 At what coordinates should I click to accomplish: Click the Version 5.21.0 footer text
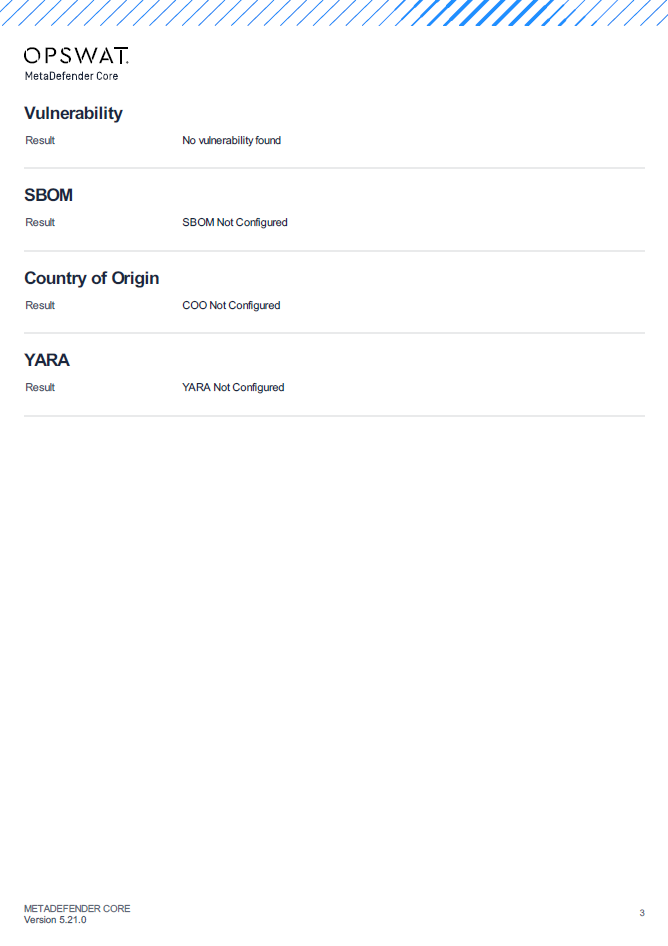tap(55, 920)
